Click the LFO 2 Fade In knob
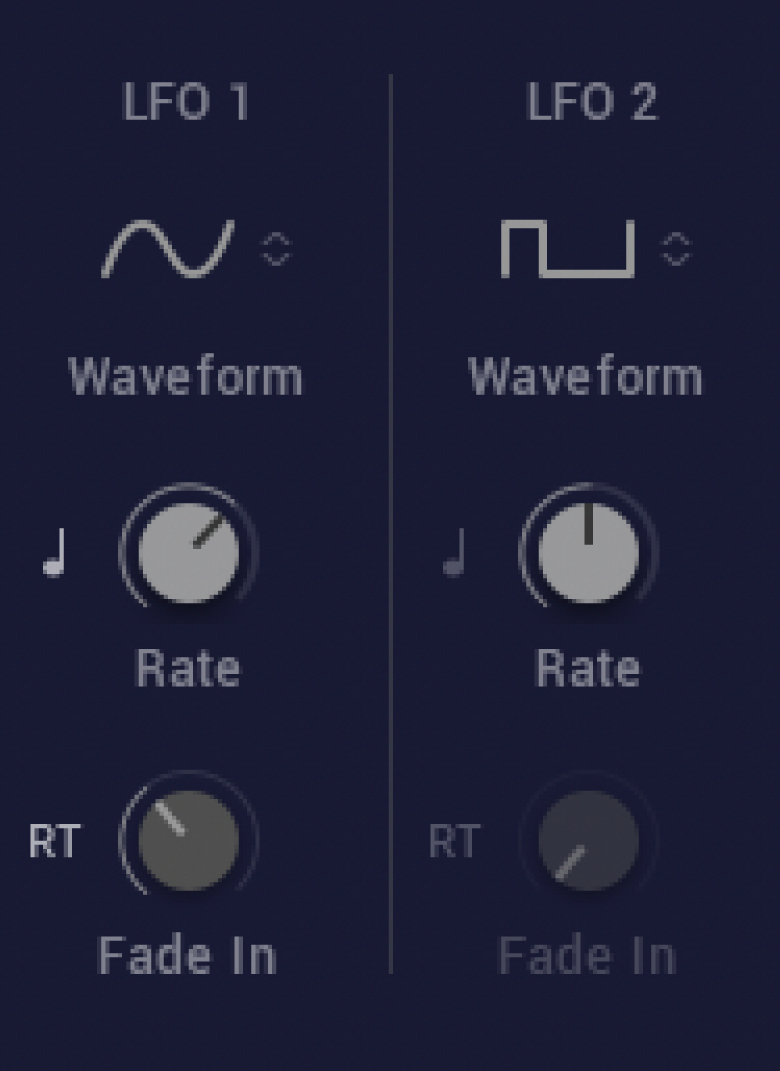This screenshot has width=780, height=1071. 589,840
